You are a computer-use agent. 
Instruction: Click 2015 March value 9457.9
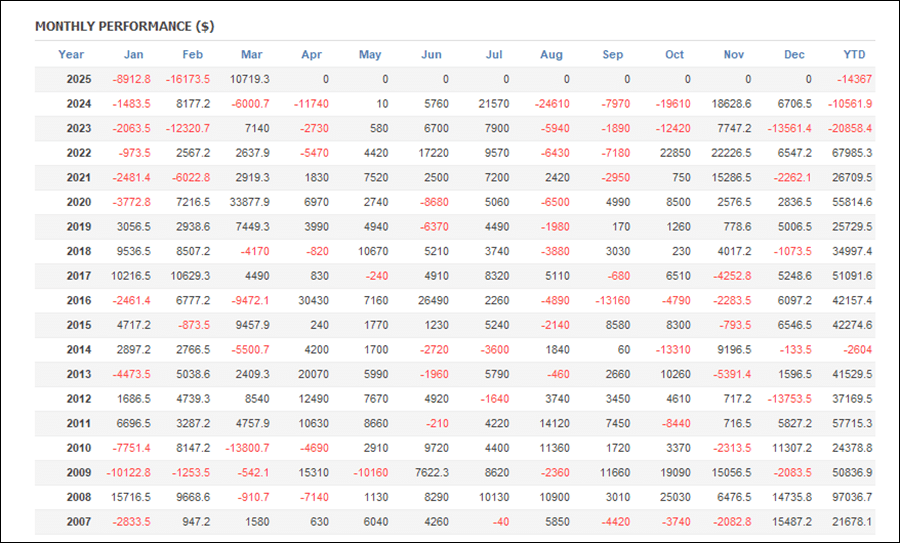(252, 325)
